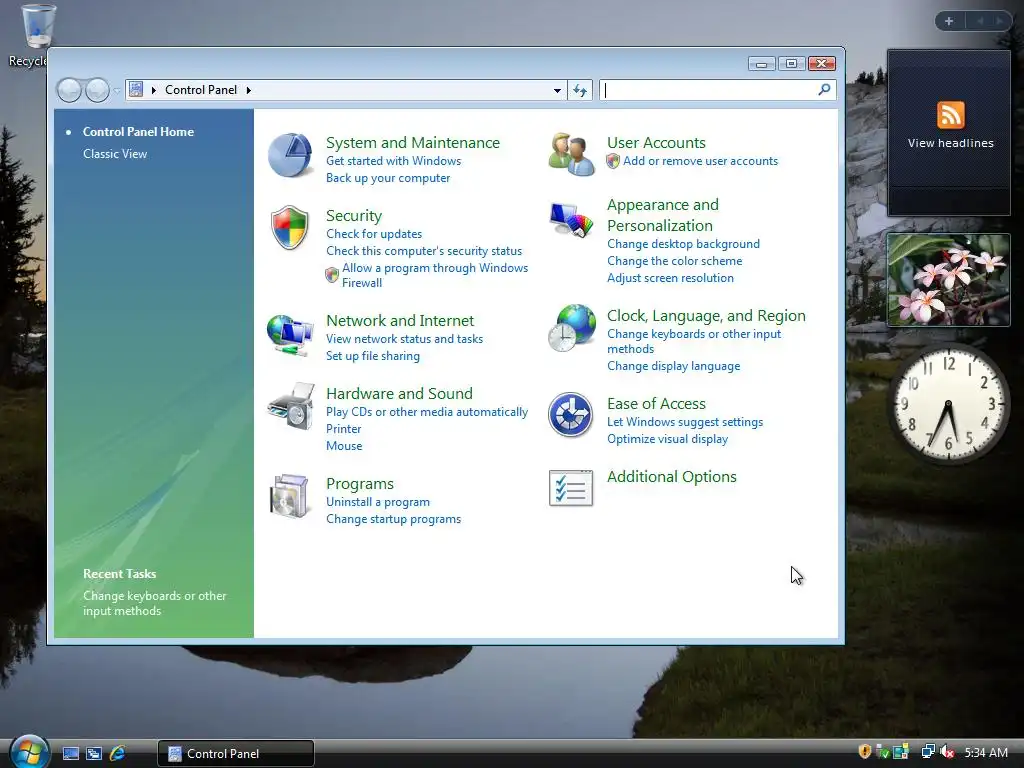Click Back up your computer
This screenshot has width=1024, height=768.
[388, 178]
